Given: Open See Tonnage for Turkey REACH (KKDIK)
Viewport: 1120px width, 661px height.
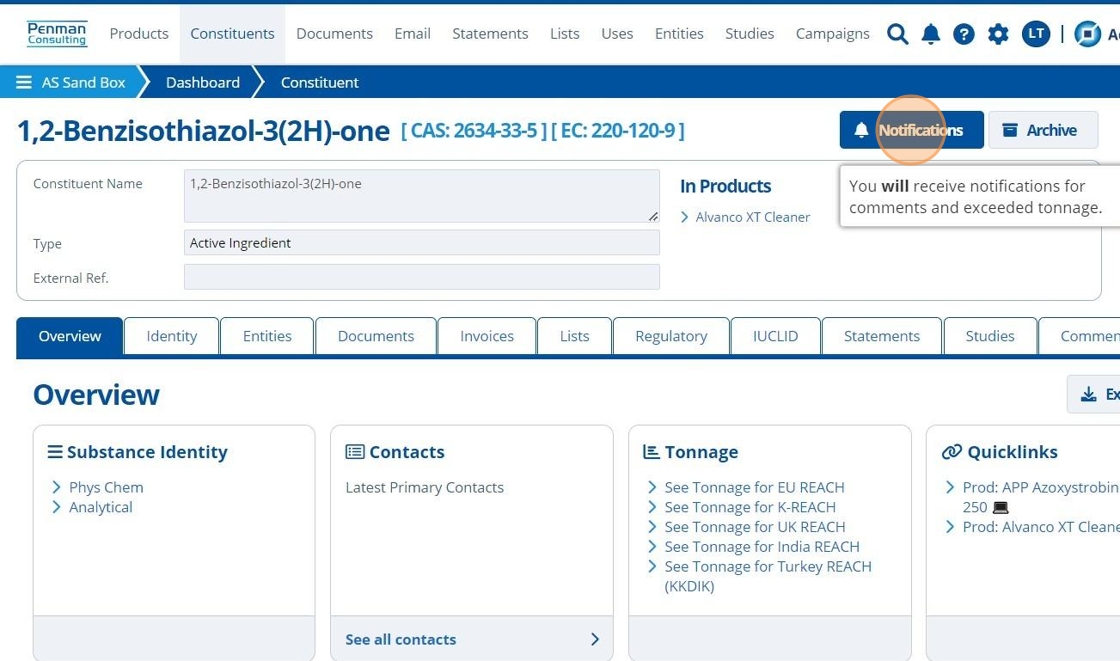Looking at the screenshot, I should [x=768, y=576].
